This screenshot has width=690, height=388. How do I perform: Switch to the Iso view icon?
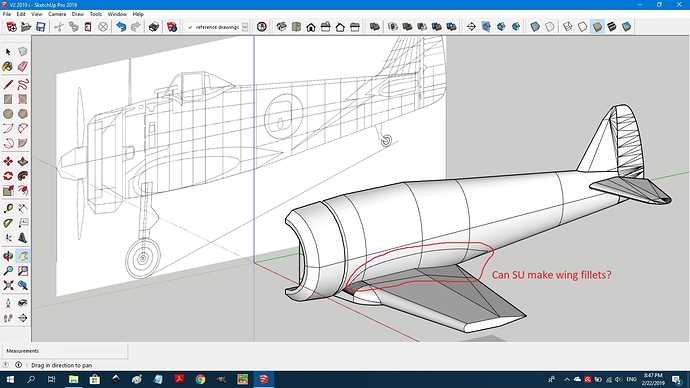281,27
